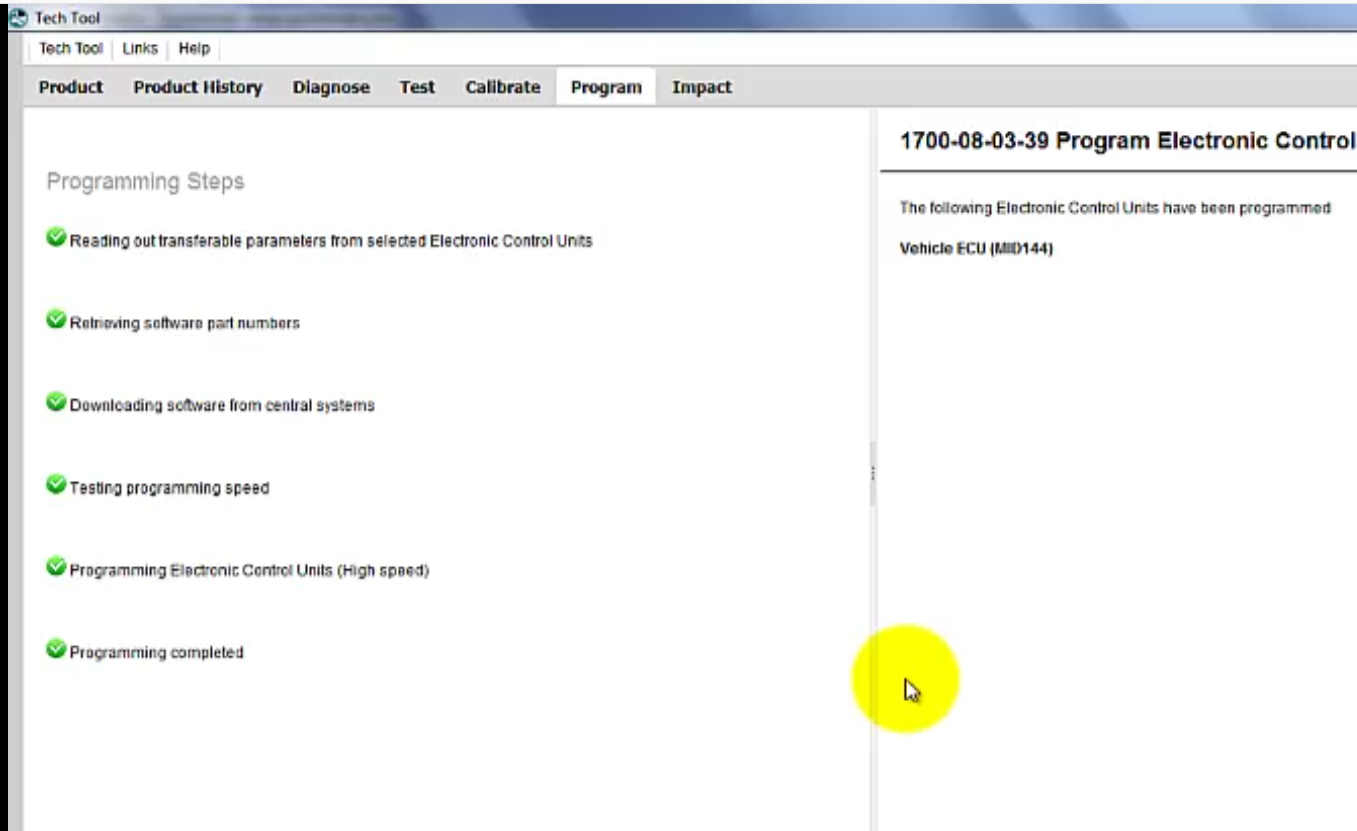1357x831 pixels.
Task: Open the Calibrate tab
Action: tap(502, 87)
